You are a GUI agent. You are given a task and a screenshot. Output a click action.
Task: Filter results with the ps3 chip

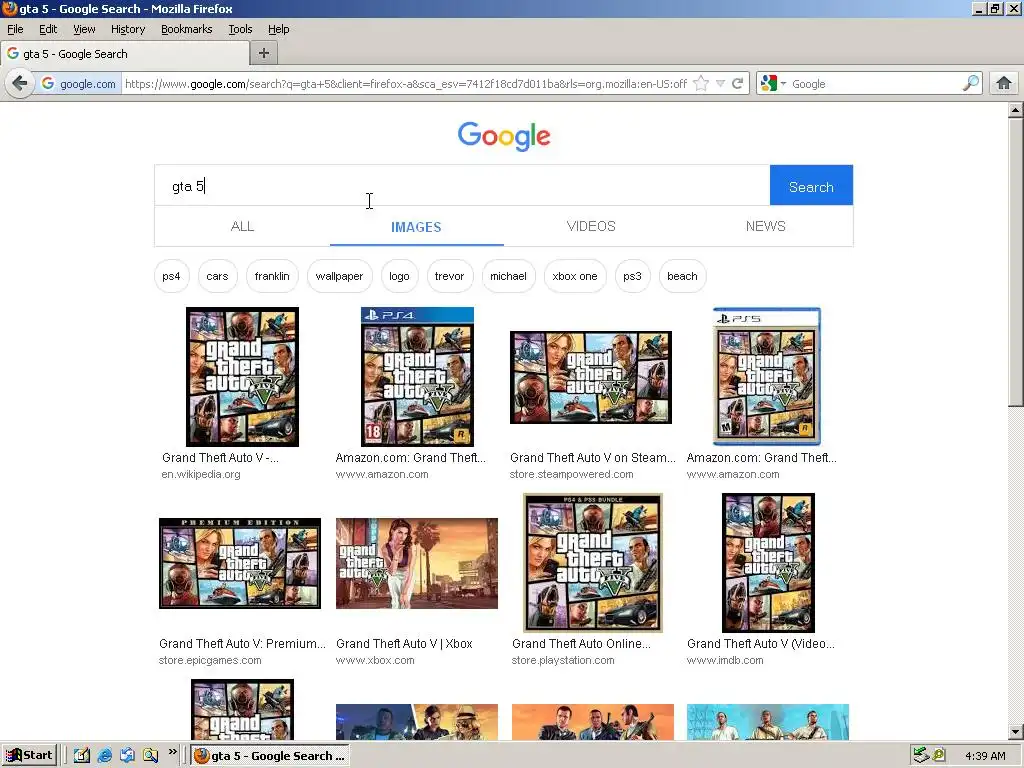coord(632,276)
